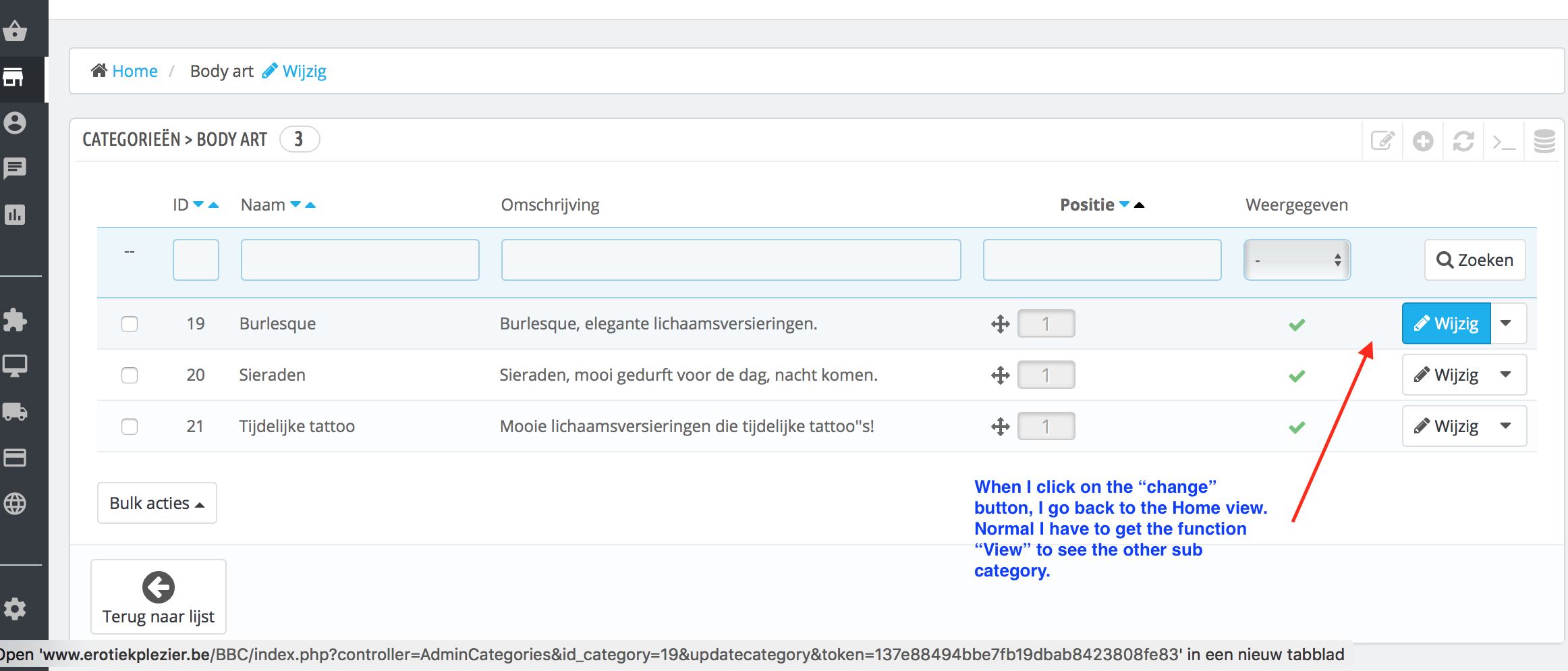Click the Naam filter input field
Screen dimensions: 1568x671
(360, 260)
